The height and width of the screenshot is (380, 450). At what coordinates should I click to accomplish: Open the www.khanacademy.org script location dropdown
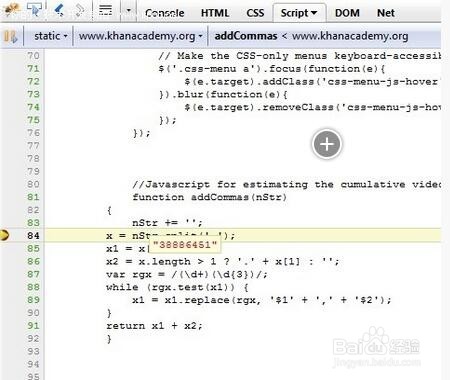pos(140,36)
